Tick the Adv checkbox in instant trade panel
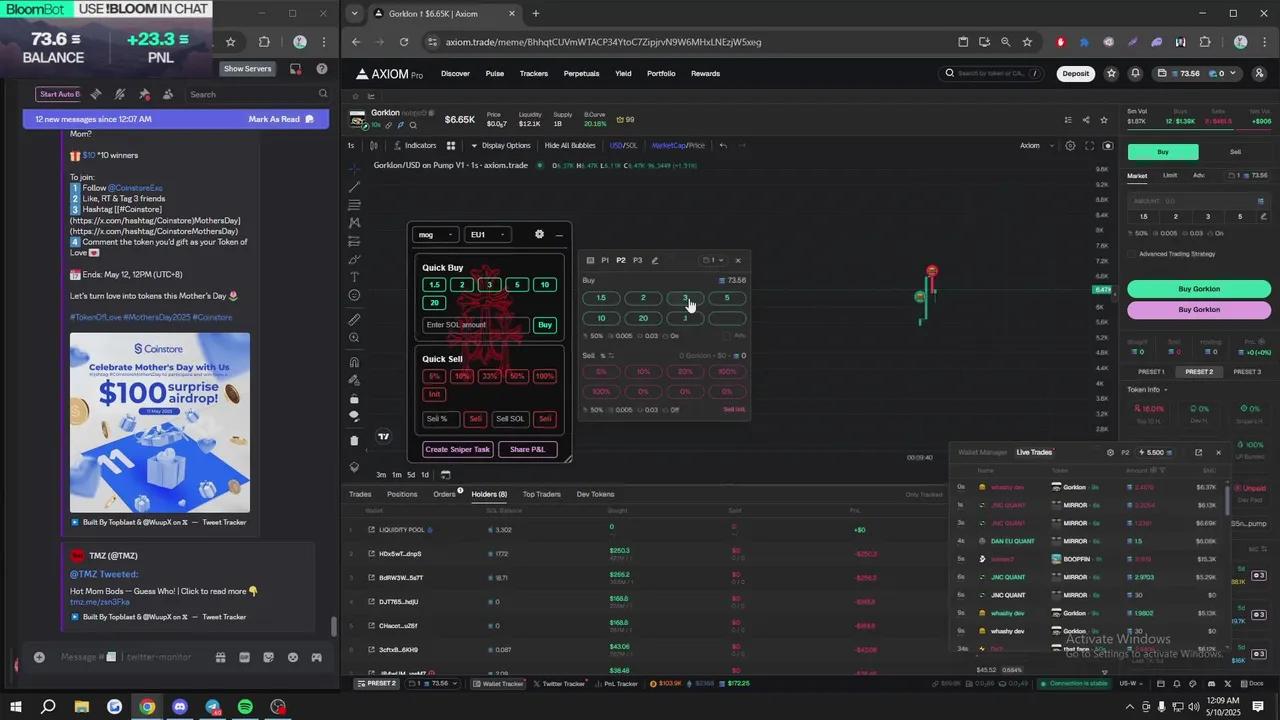Viewport: 1280px width, 720px height. pos(727,335)
